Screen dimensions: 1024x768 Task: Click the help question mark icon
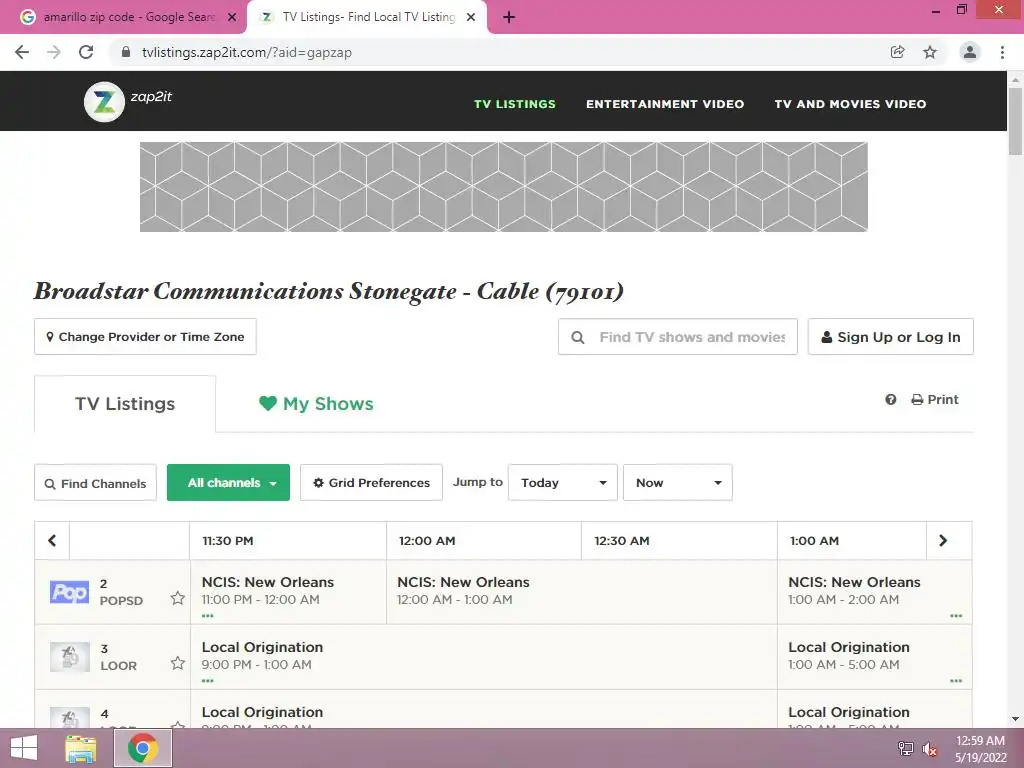(891, 400)
